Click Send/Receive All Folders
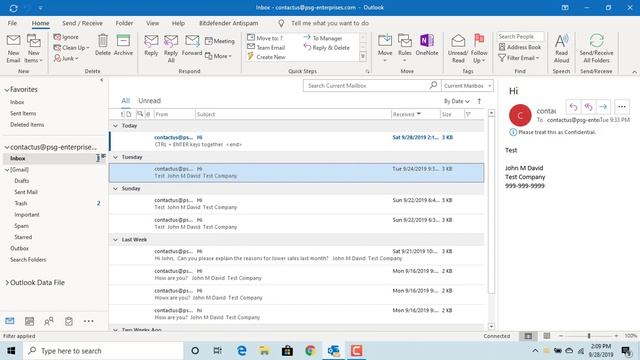Screen dimensions: 640x360 coord(596,49)
